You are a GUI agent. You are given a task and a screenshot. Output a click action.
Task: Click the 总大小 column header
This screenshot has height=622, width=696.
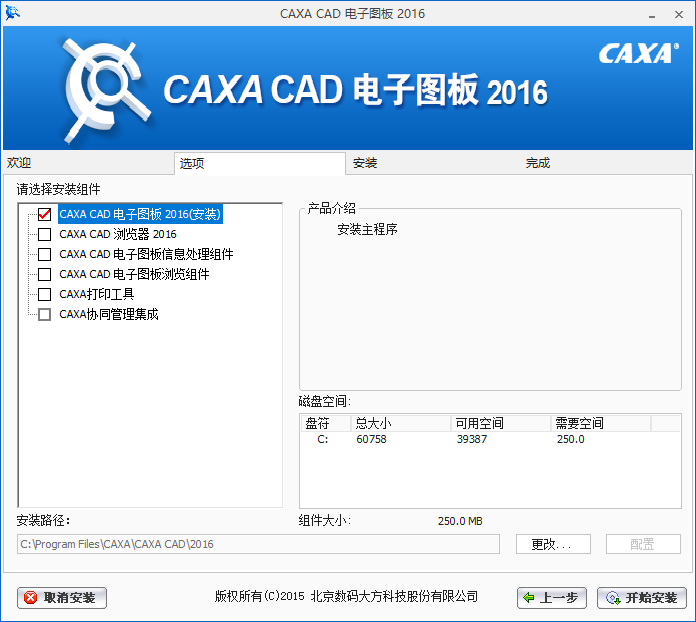[x=401, y=424]
